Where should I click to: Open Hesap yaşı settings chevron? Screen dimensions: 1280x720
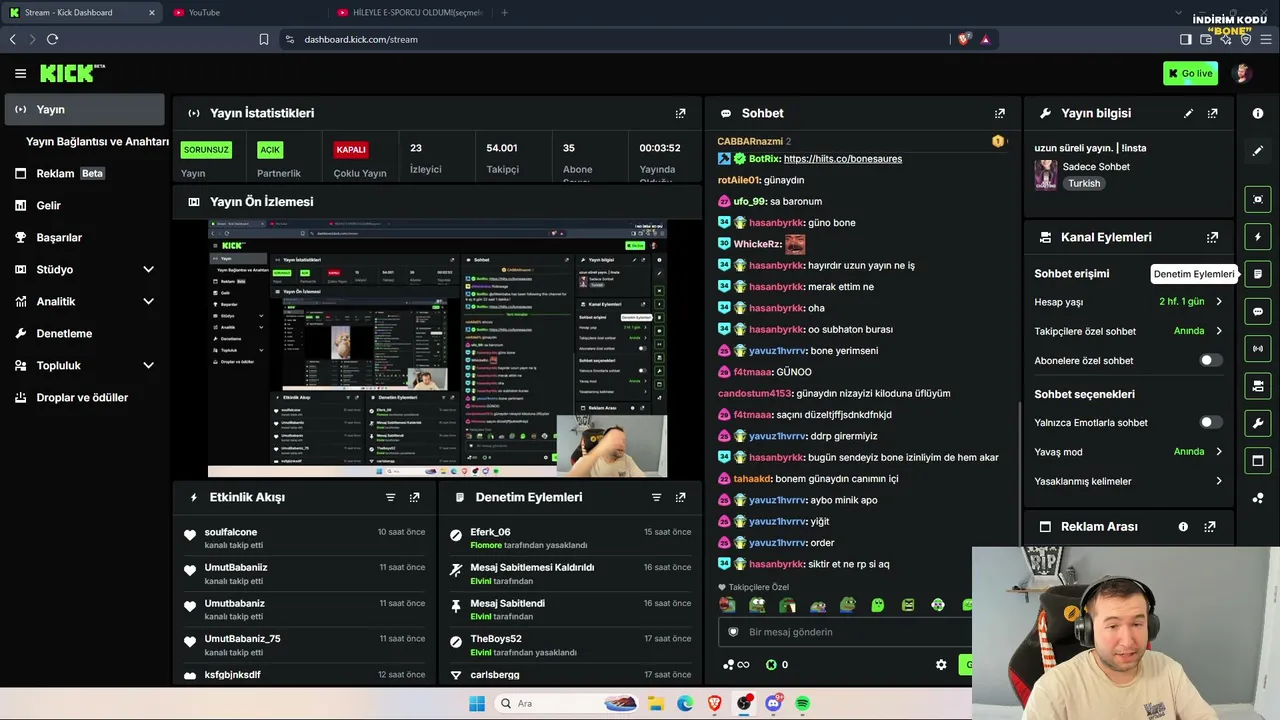tap(1219, 301)
